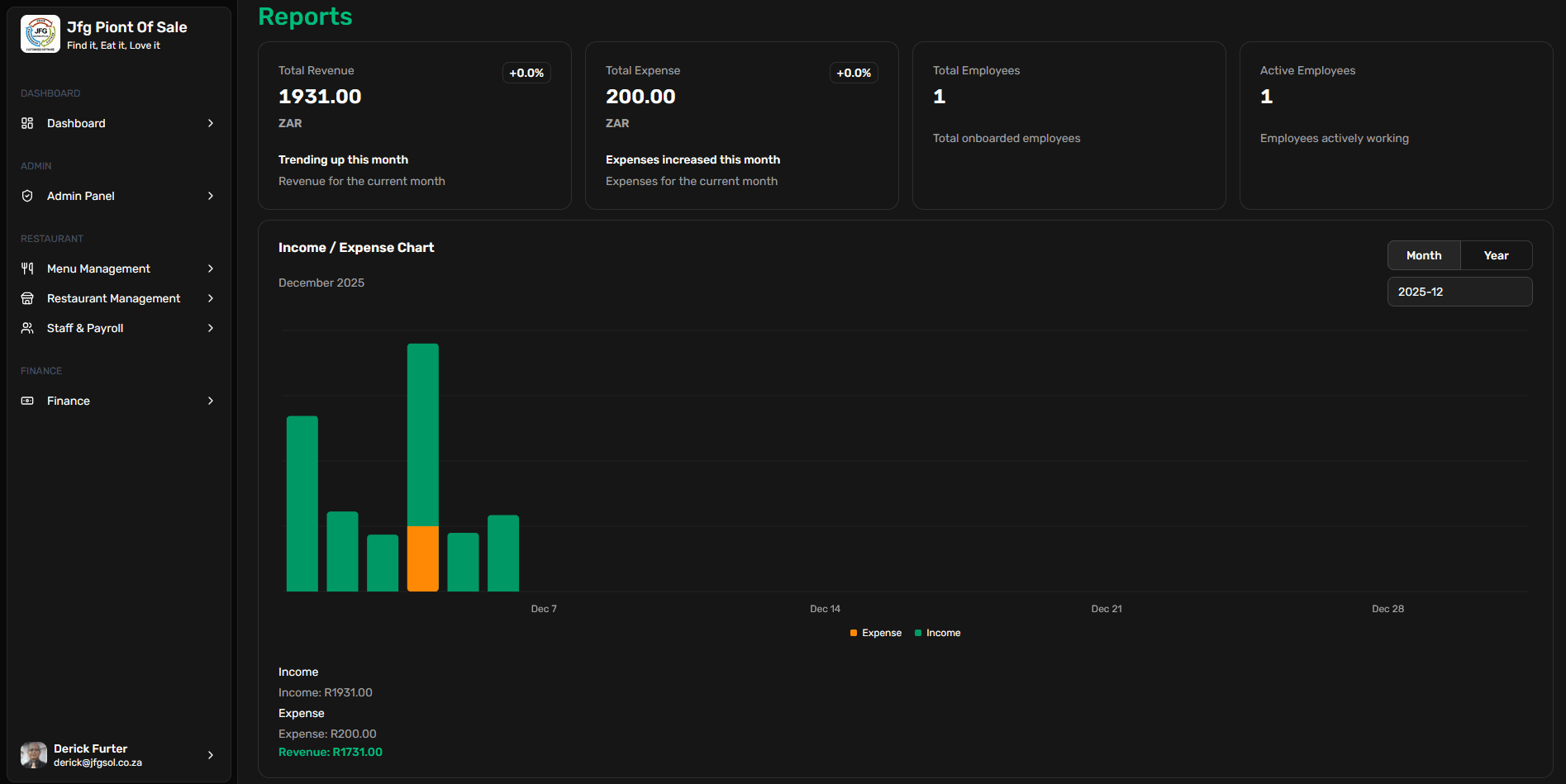Viewport: 1566px width, 784px height.
Task: Toggle the Expense legend in the chart
Action: pyautogui.click(x=876, y=632)
